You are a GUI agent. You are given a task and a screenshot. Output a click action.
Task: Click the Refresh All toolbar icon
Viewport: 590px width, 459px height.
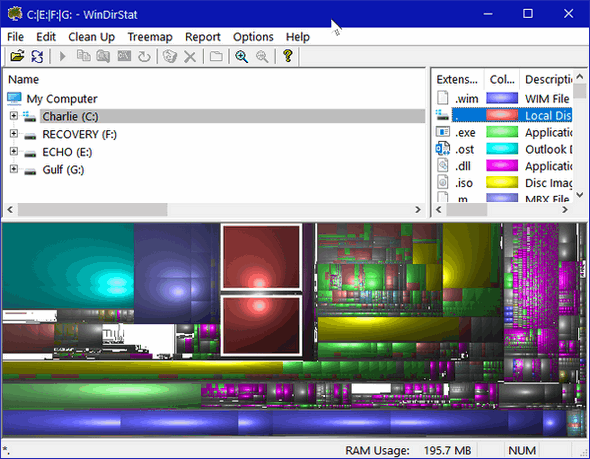point(37,56)
